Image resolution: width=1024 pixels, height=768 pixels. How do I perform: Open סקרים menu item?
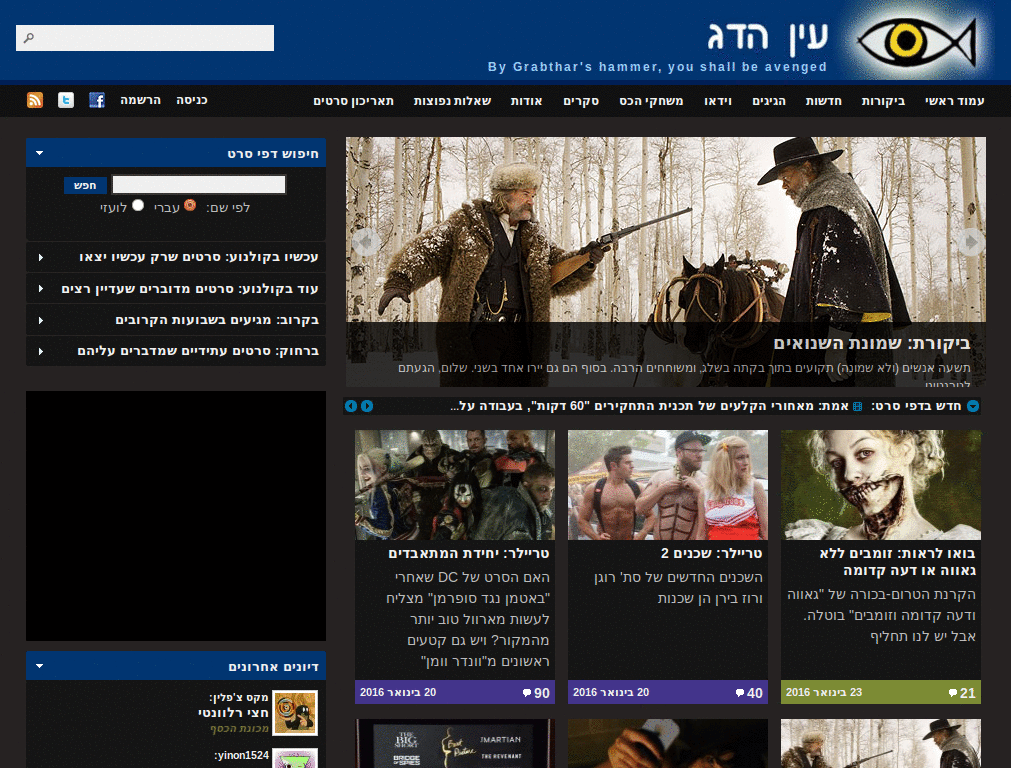point(581,101)
